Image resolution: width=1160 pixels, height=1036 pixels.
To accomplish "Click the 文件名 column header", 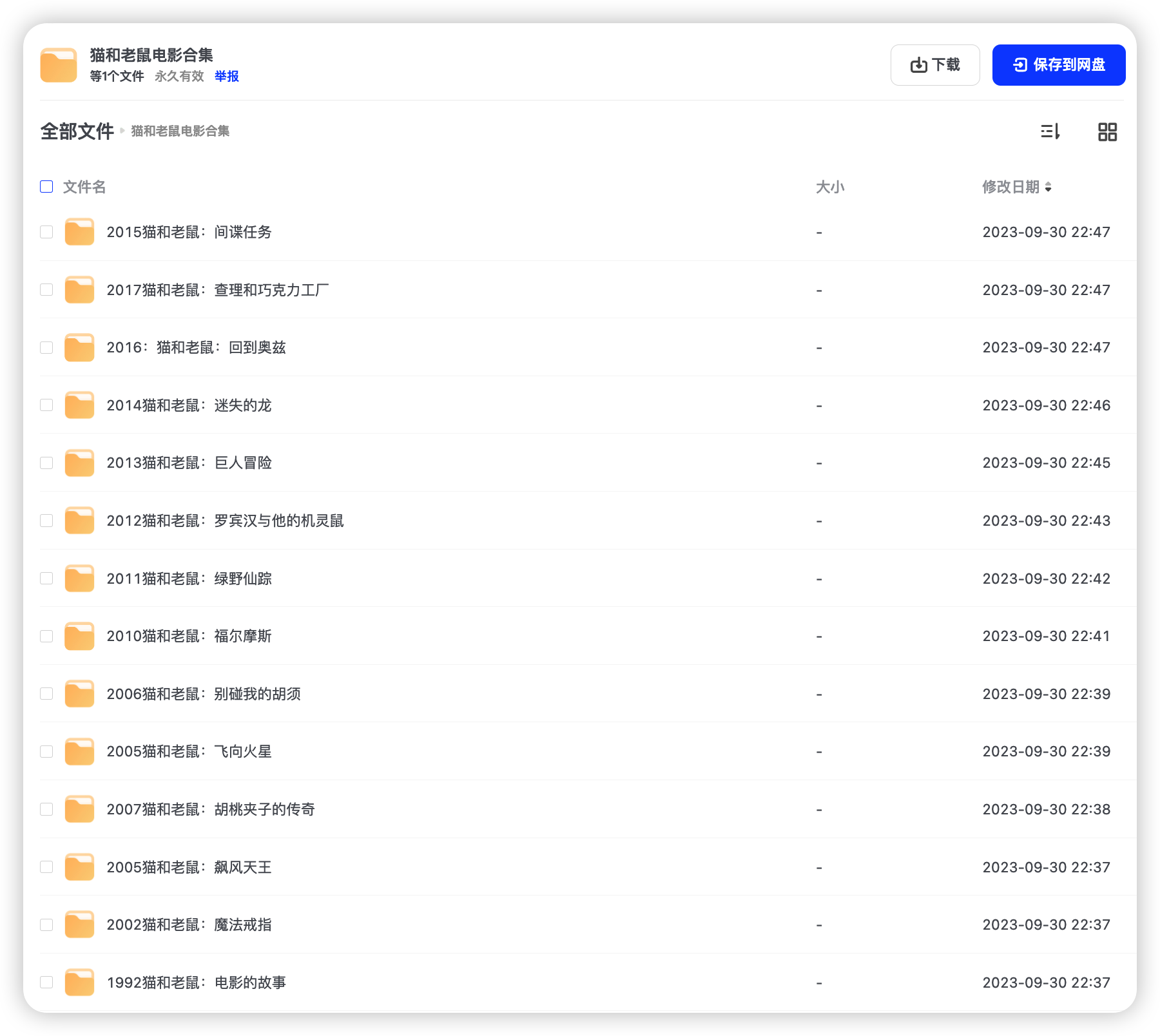I will 84,187.
